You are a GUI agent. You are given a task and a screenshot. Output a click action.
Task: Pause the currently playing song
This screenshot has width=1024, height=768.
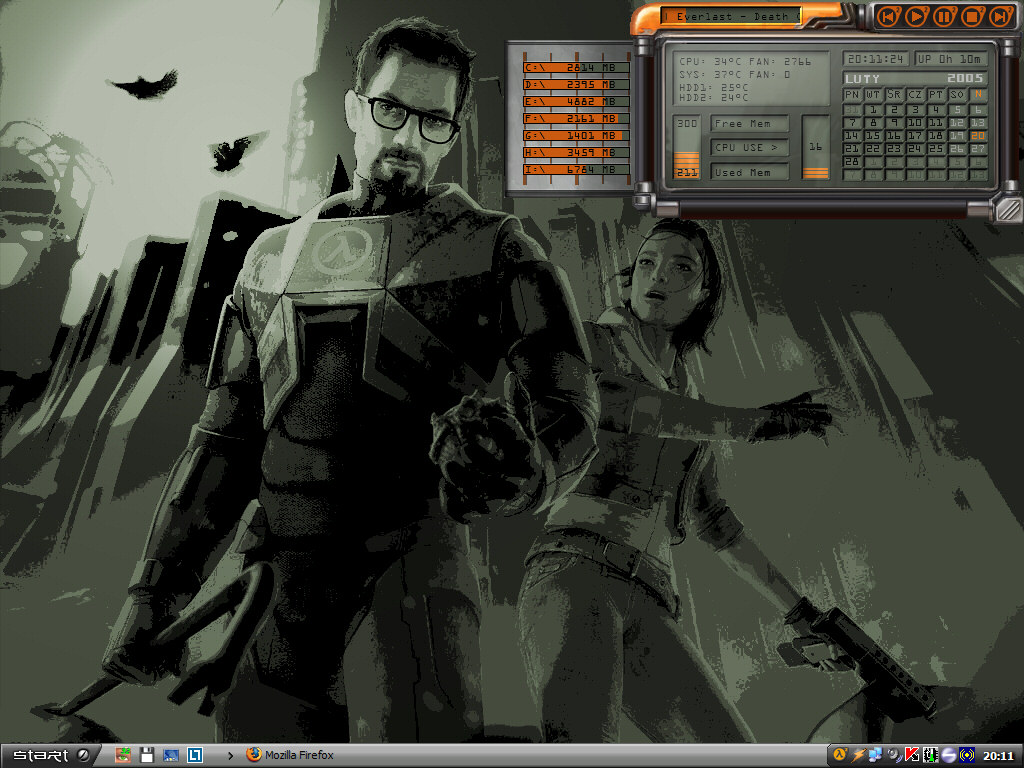[x=944, y=16]
